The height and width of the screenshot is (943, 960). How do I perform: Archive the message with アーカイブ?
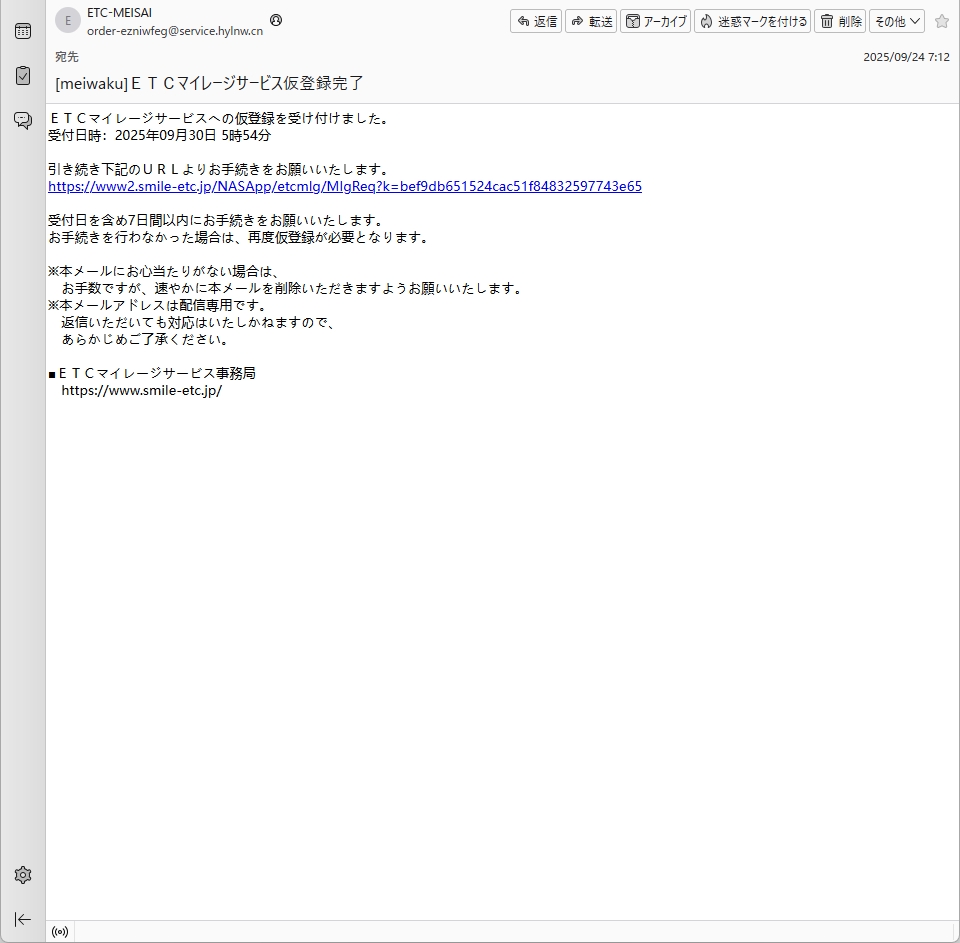tap(656, 21)
